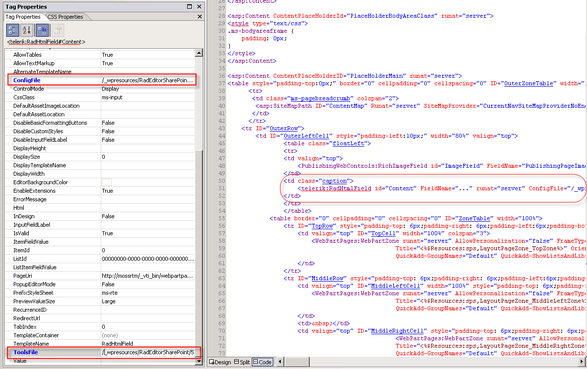The width and height of the screenshot is (587, 369).
Task: Switch to the CSS Properties tab
Action: 65,17
